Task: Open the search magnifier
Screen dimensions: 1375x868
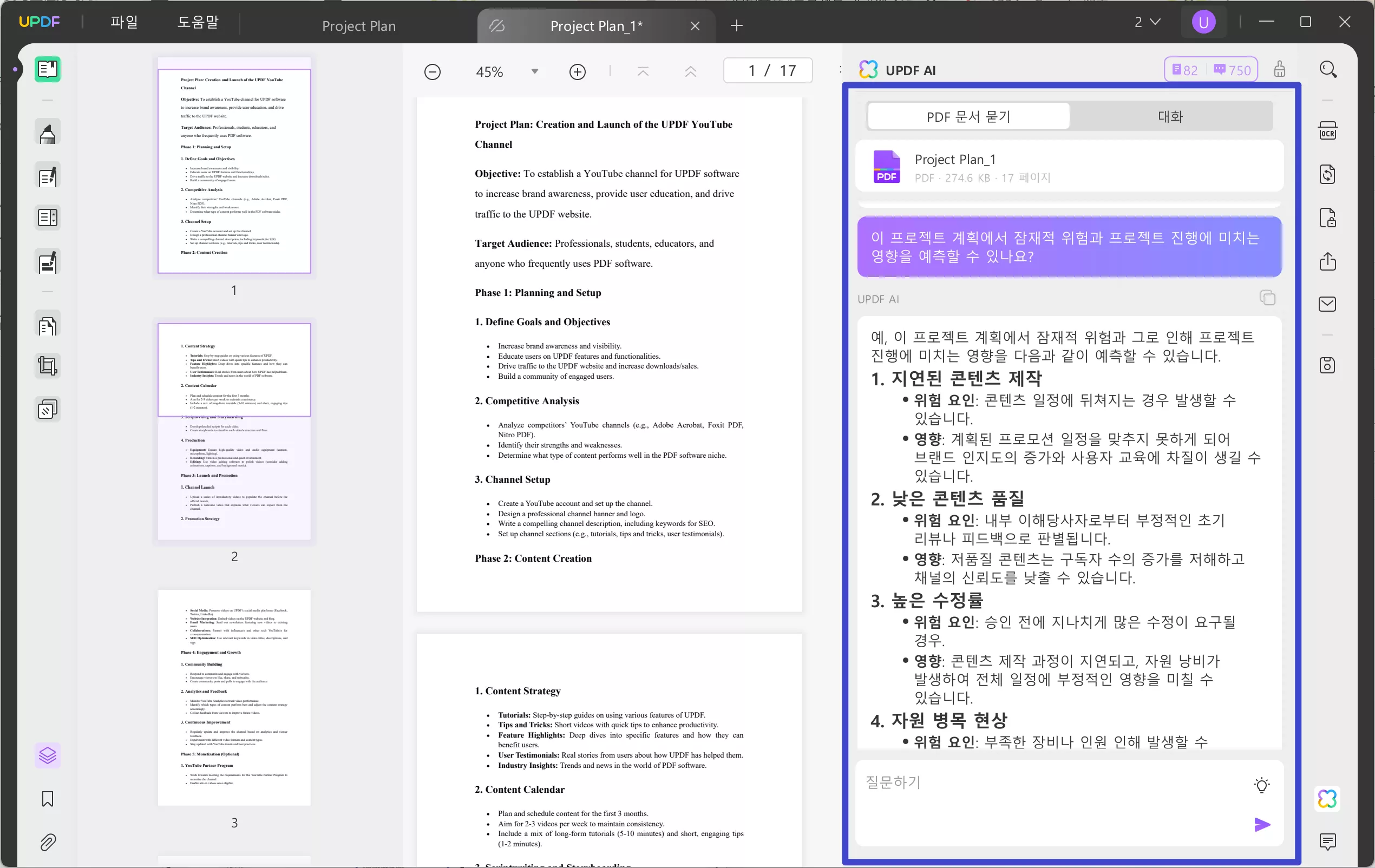Action: coord(1327,70)
